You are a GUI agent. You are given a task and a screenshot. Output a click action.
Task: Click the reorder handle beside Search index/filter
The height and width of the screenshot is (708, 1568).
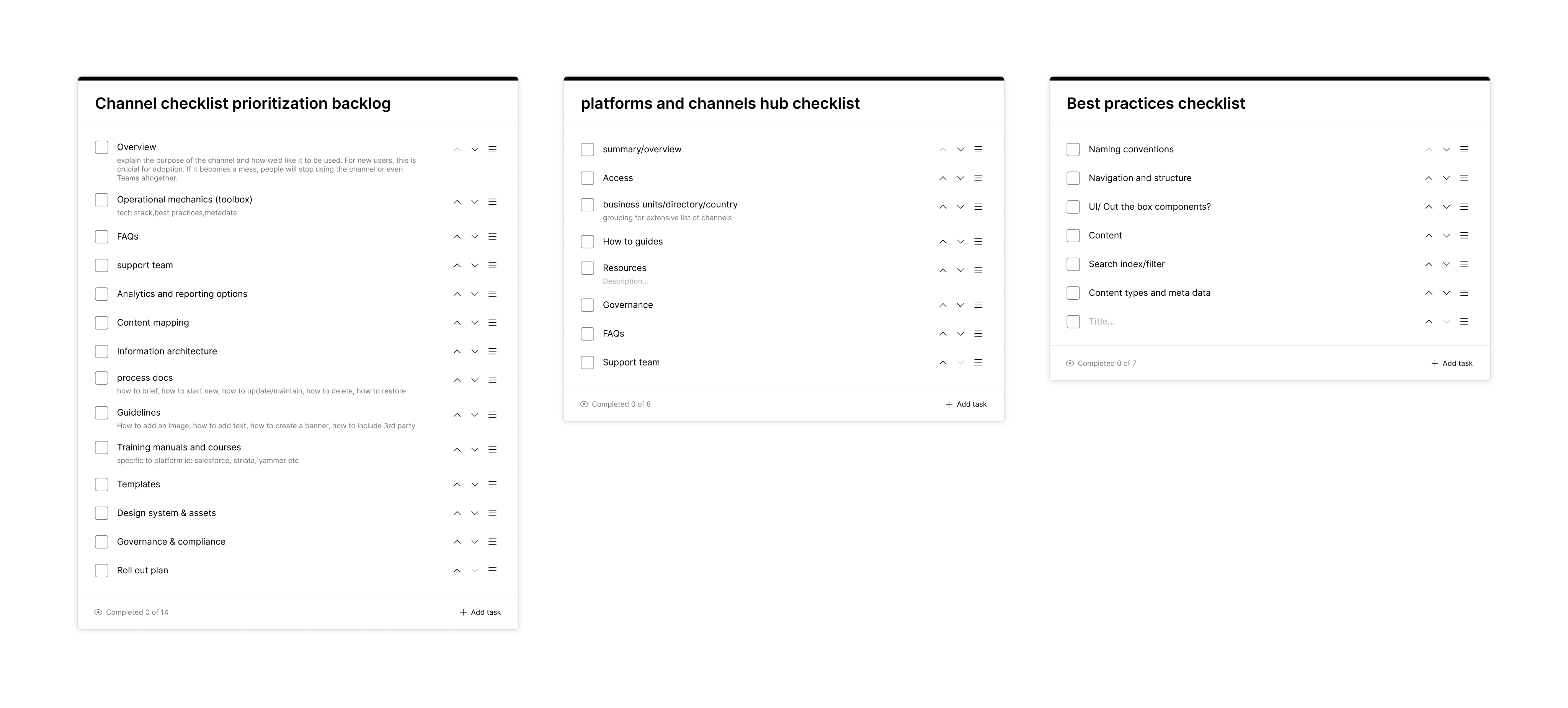point(1464,264)
